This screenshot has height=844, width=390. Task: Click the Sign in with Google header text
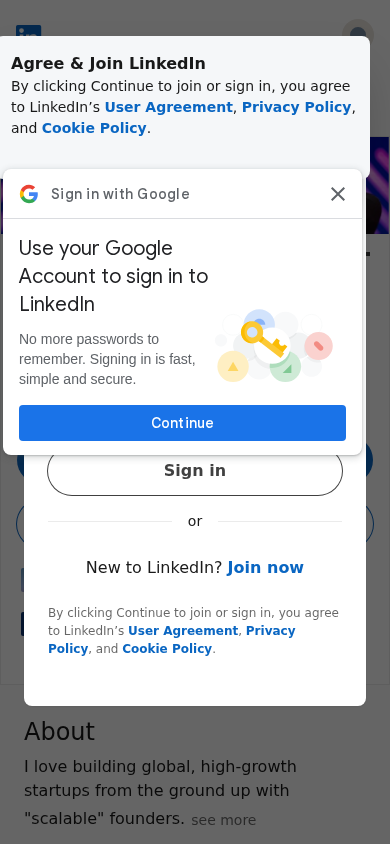(120, 194)
